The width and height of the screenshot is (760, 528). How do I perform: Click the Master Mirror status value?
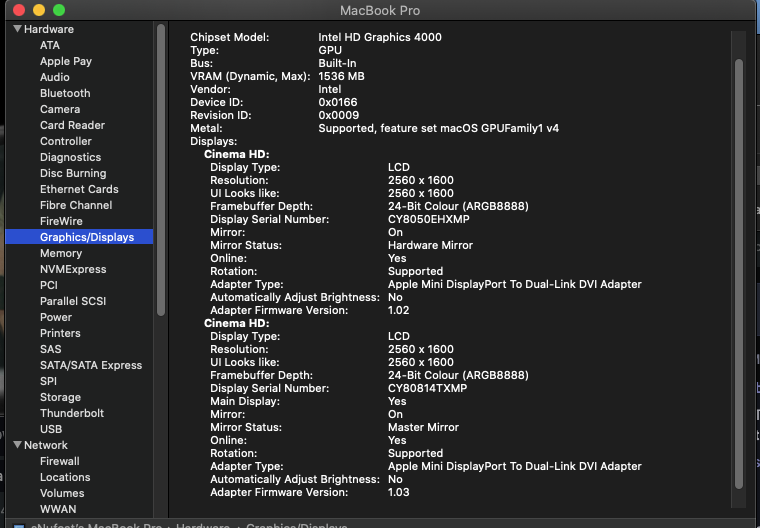[424, 427]
